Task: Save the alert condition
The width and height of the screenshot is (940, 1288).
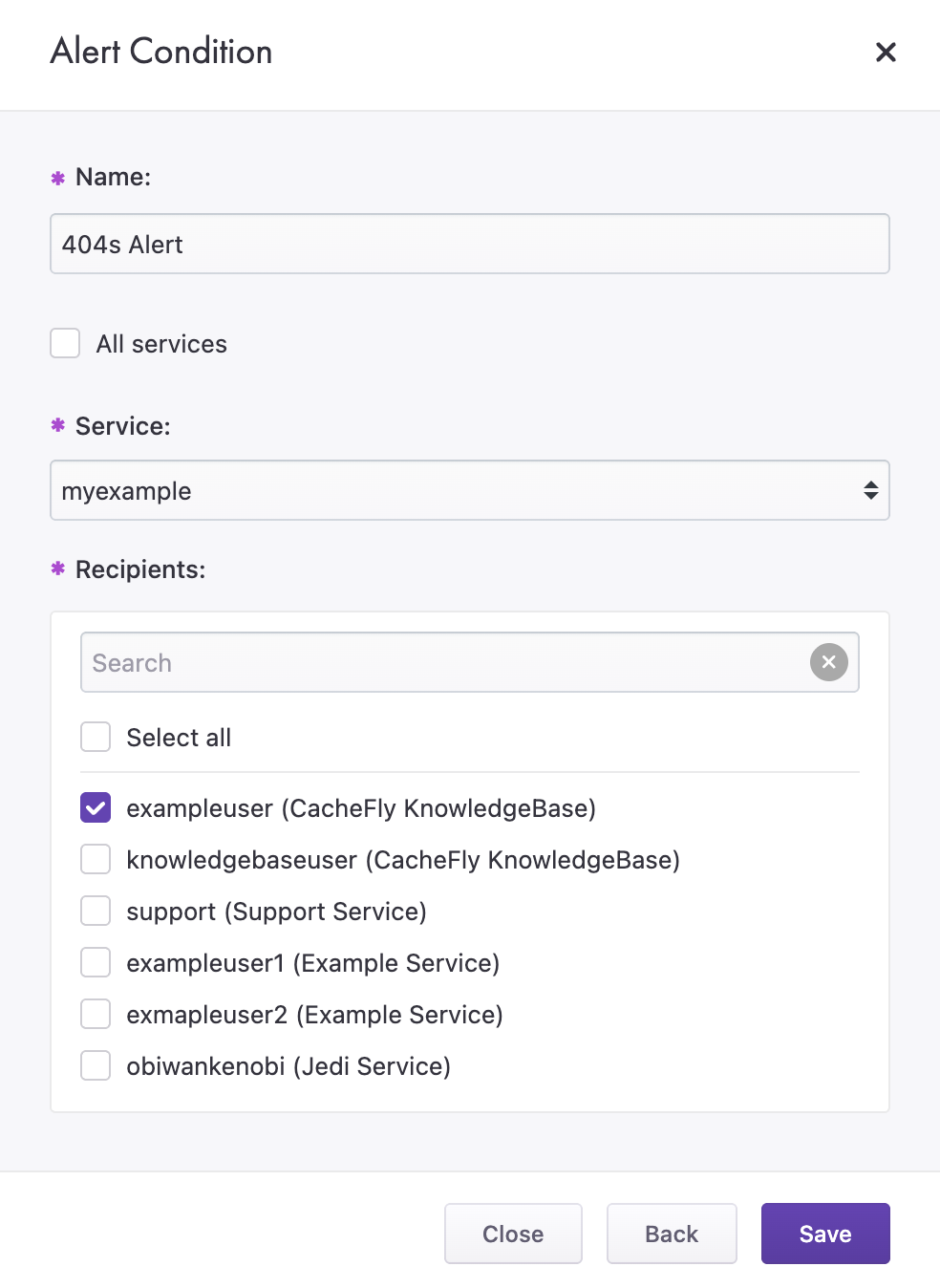Action: pyautogui.click(x=825, y=1234)
